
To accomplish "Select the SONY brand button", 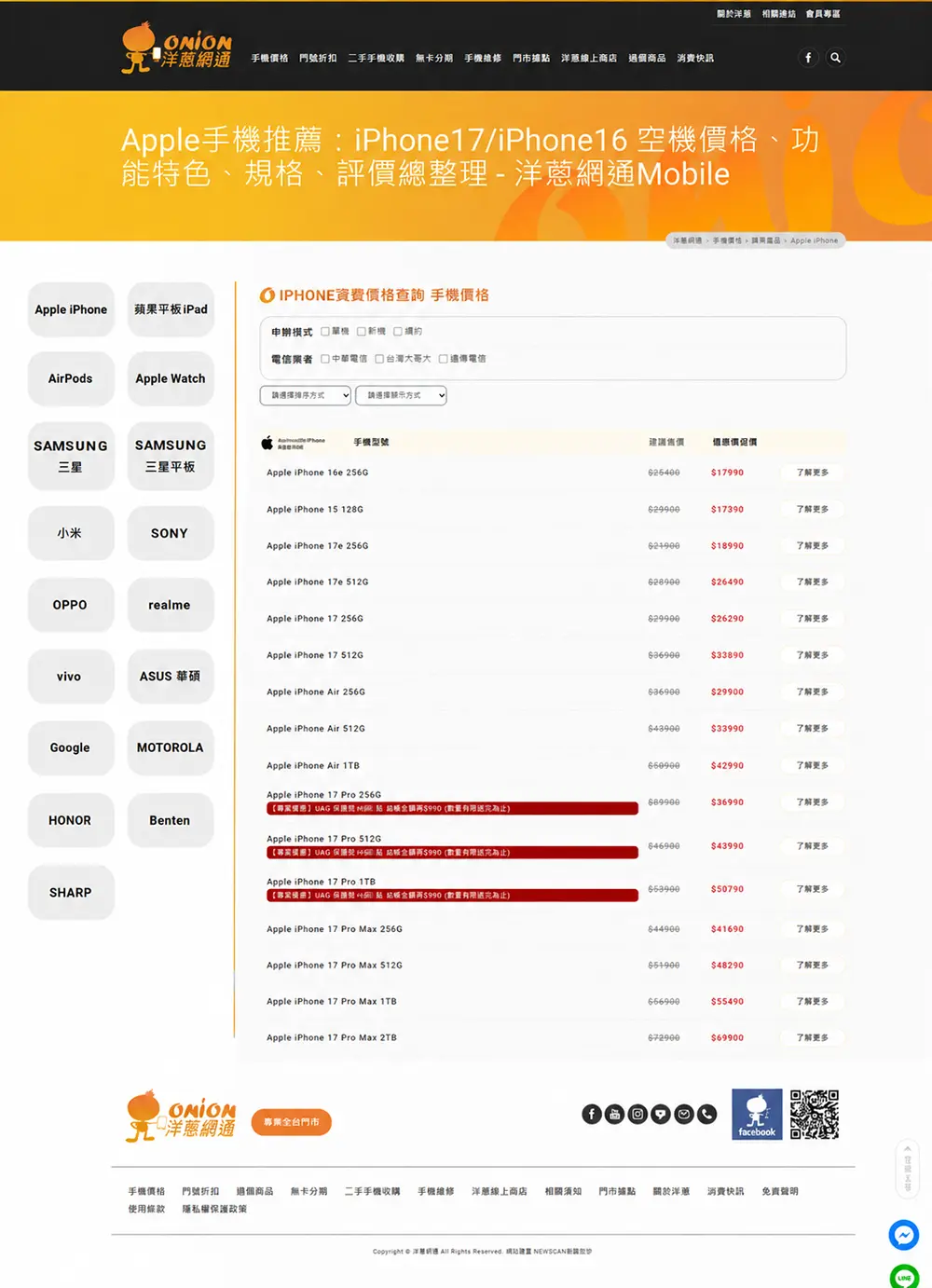I will pyautogui.click(x=171, y=533).
